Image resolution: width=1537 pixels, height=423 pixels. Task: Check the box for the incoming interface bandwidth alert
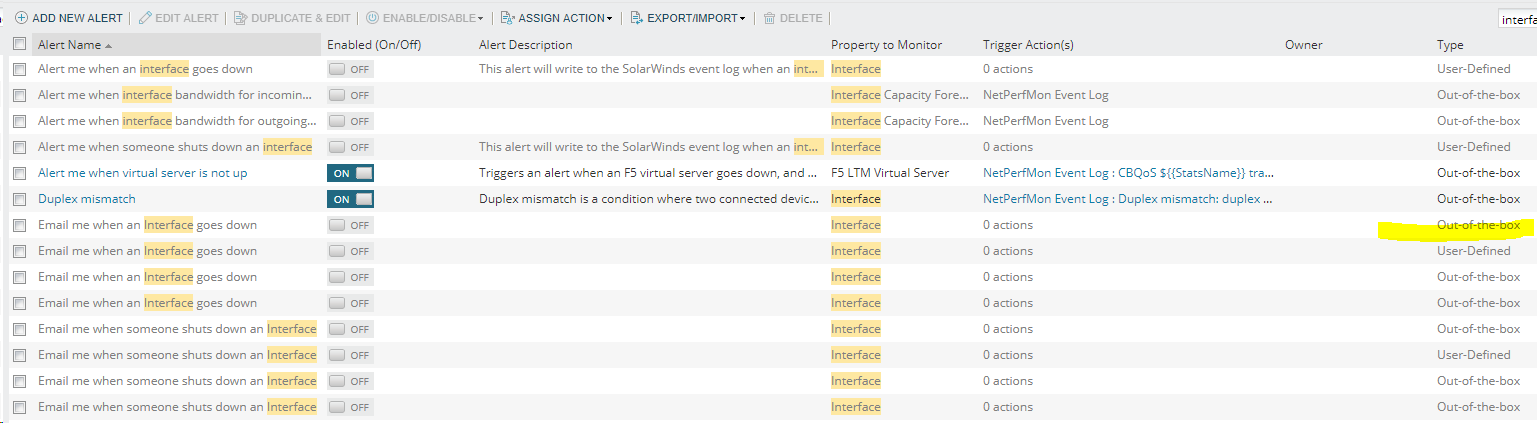click(19, 95)
